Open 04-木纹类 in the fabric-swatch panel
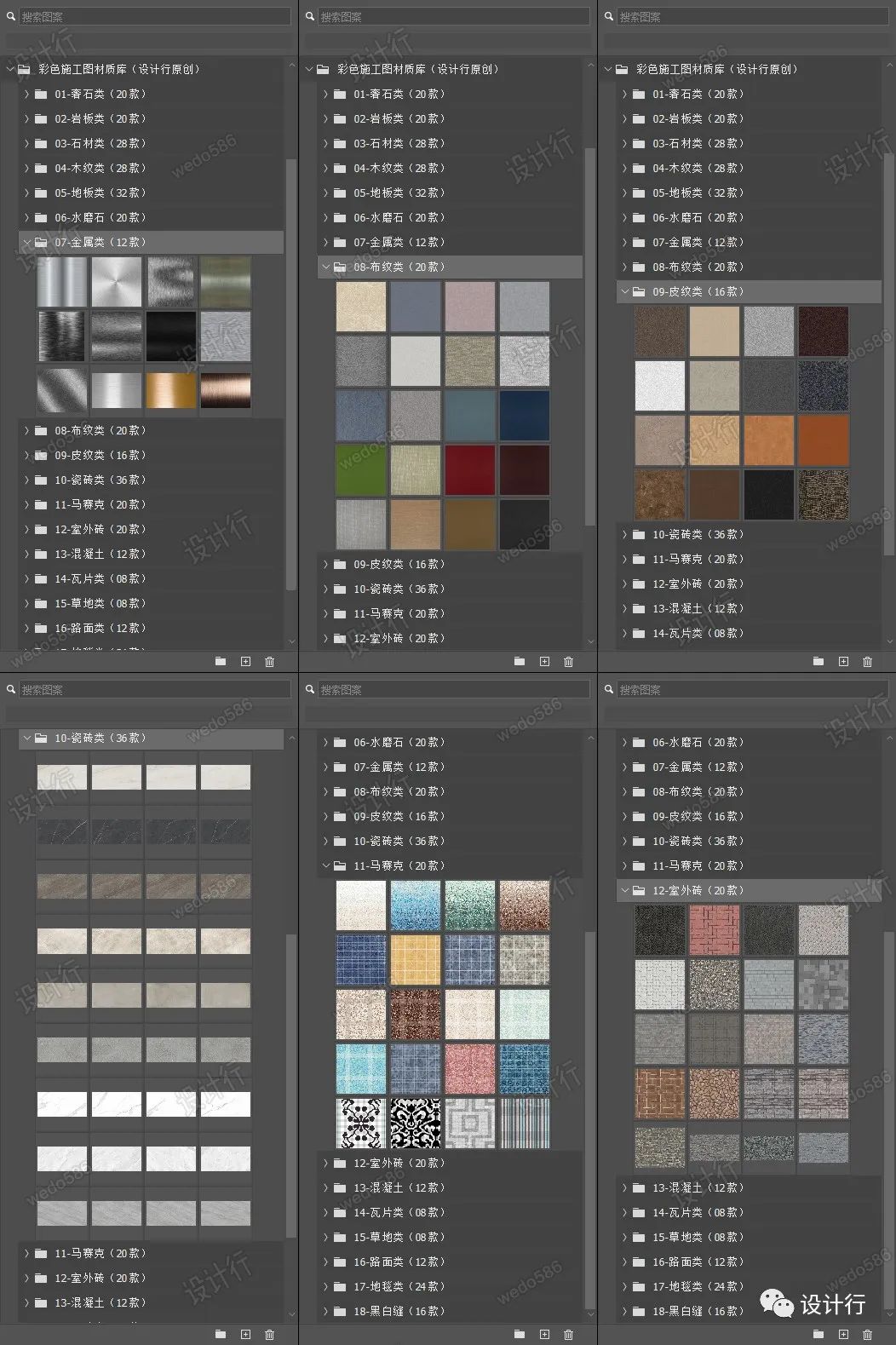Viewport: 896px width, 1345px height. pyautogui.click(x=450, y=168)
